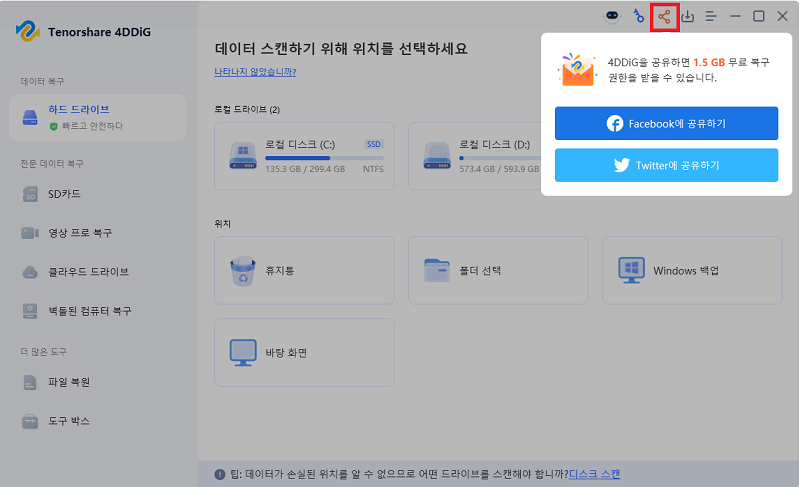Share via Facebook에 공유하기 button
The image size is (799, 487).
(x=666, y=123)
